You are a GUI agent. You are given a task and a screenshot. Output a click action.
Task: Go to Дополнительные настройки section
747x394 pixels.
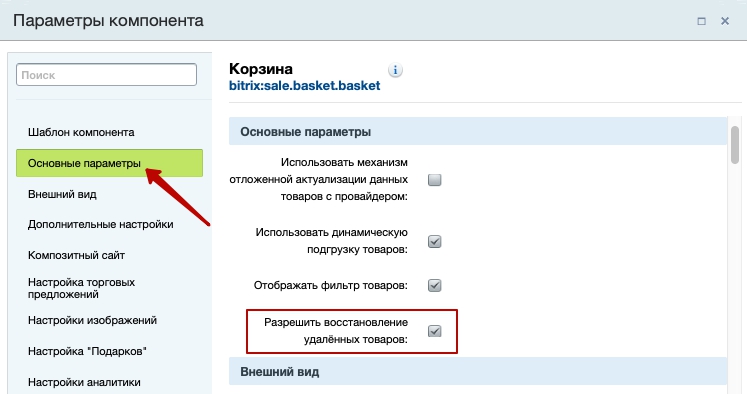click(101, 224)
